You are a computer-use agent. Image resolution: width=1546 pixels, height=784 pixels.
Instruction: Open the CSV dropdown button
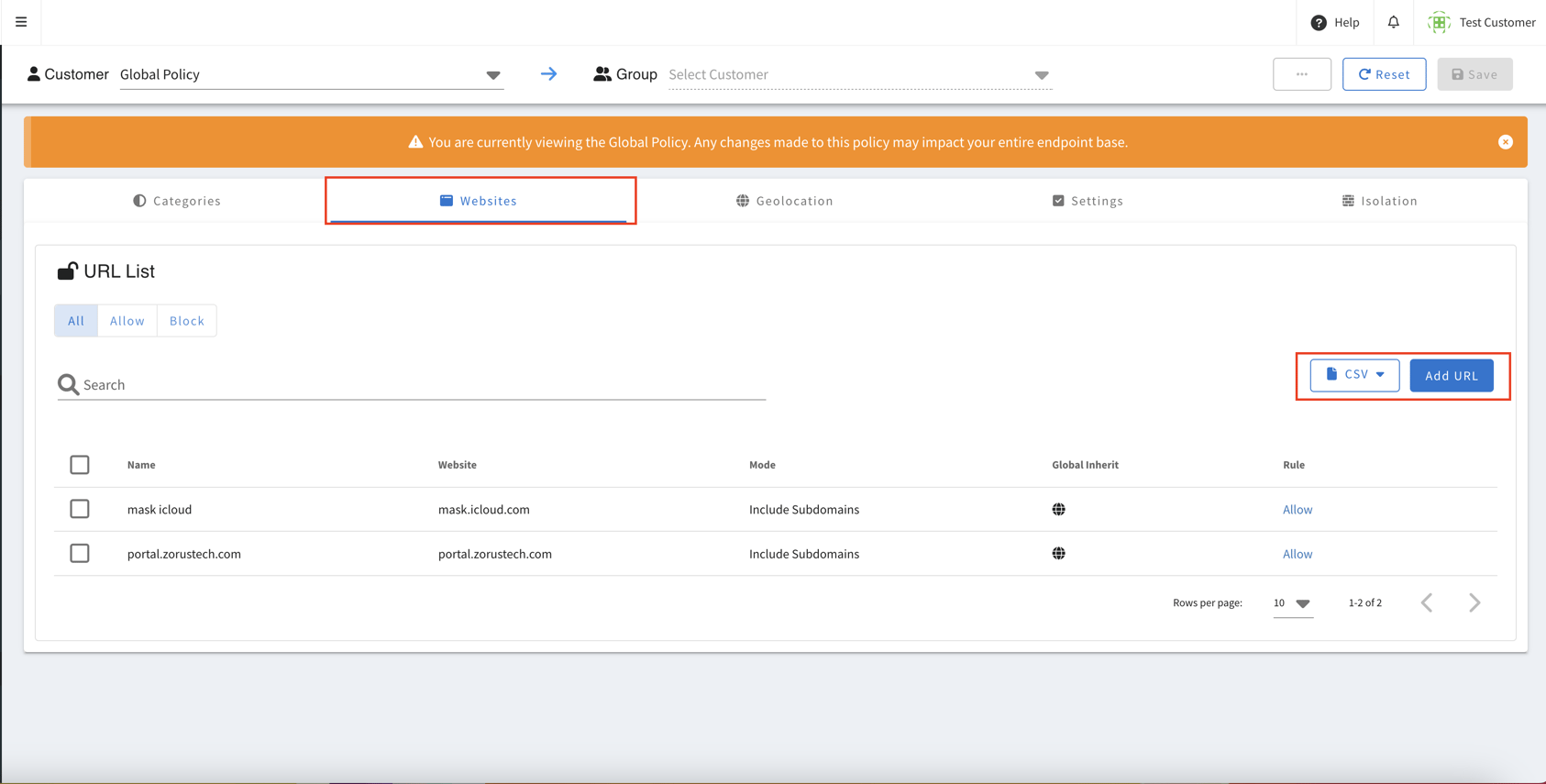pos(1354,375)
